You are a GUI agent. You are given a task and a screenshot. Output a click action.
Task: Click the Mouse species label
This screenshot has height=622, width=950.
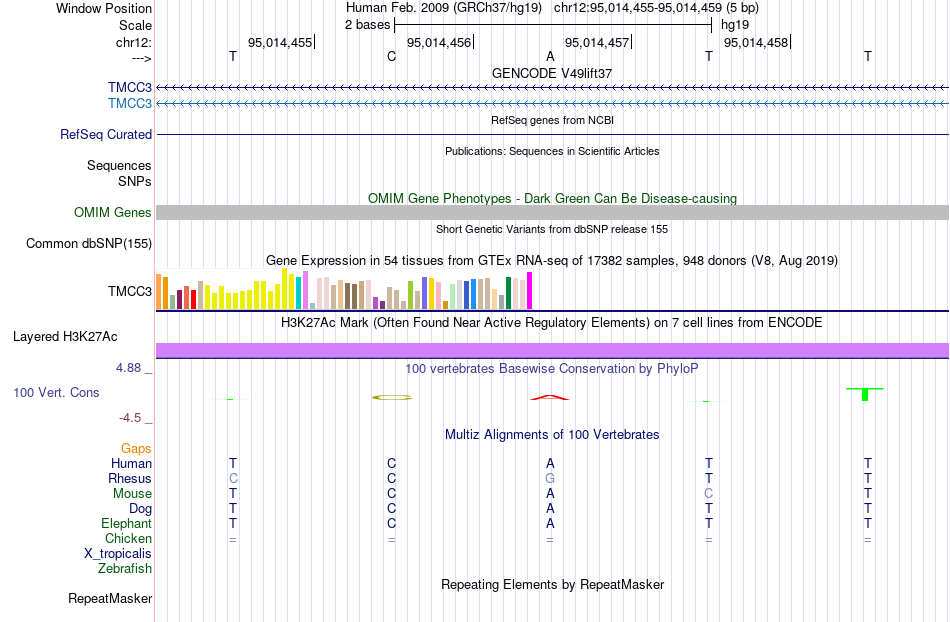tap(132, 494)
